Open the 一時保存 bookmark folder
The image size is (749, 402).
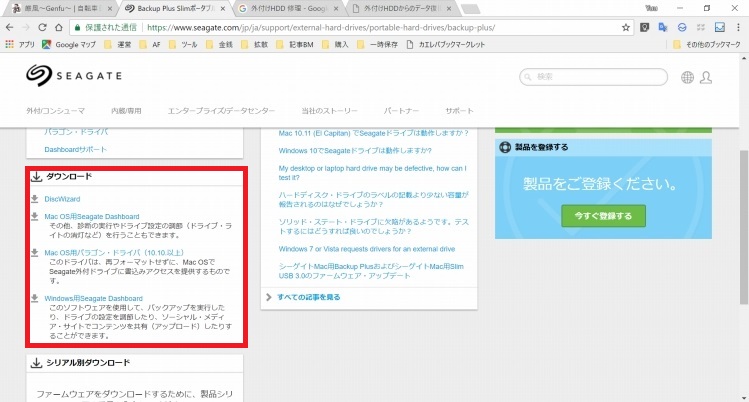point(377,44)
